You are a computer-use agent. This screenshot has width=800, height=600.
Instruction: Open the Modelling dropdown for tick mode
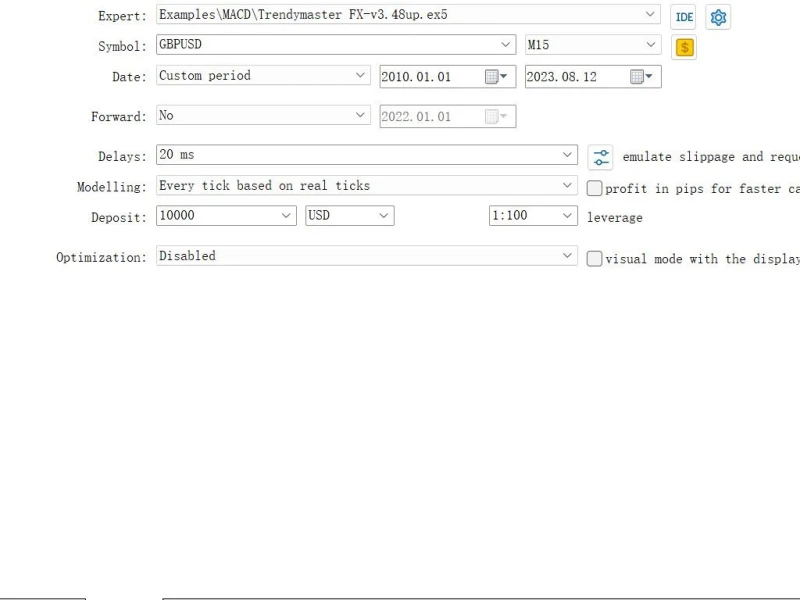[x=568, y=185]
